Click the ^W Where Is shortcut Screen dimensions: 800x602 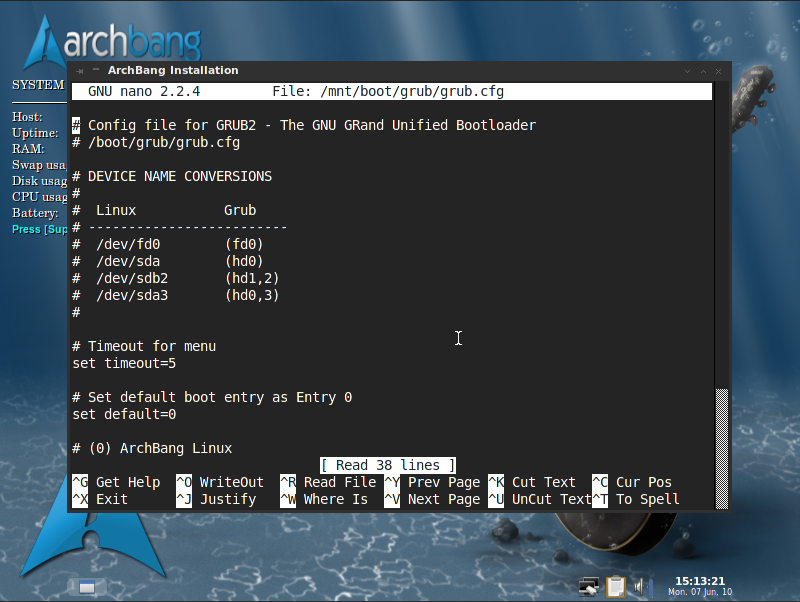tap(324, 499)
